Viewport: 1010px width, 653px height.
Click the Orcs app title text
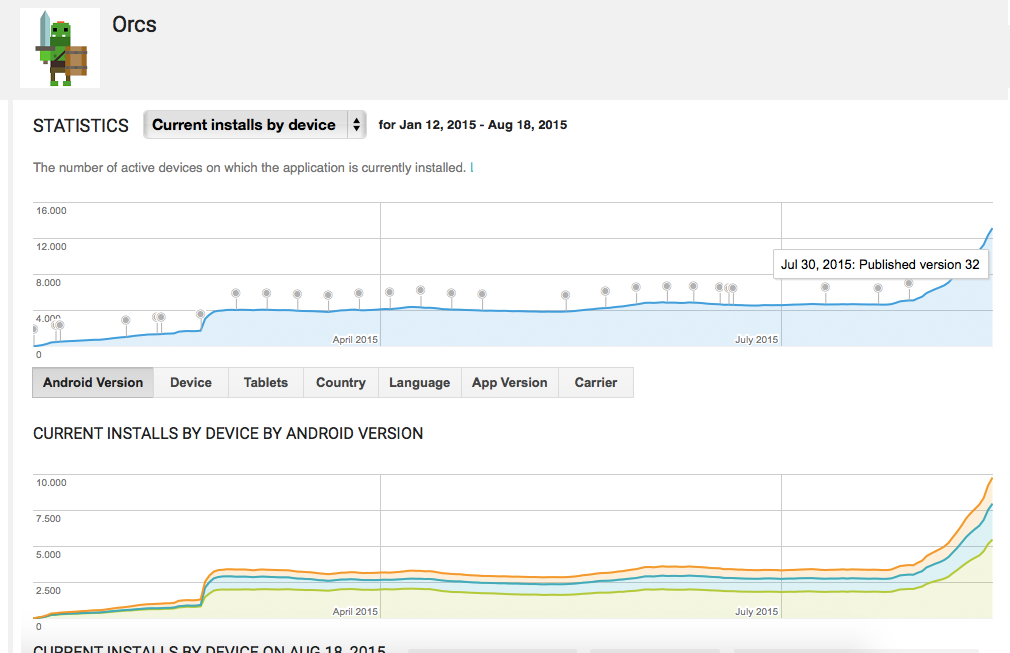point(134,24)
